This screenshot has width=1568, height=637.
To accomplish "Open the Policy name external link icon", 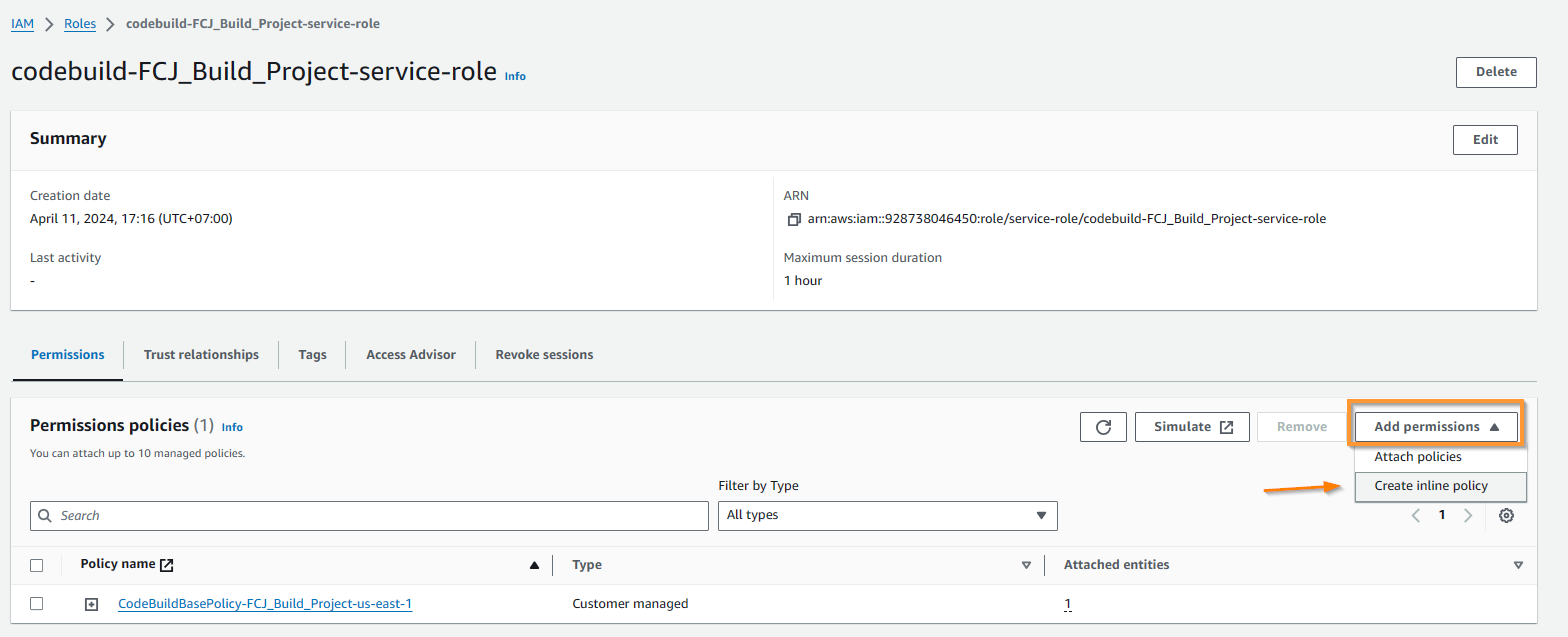I will click(x=167, y=565).
